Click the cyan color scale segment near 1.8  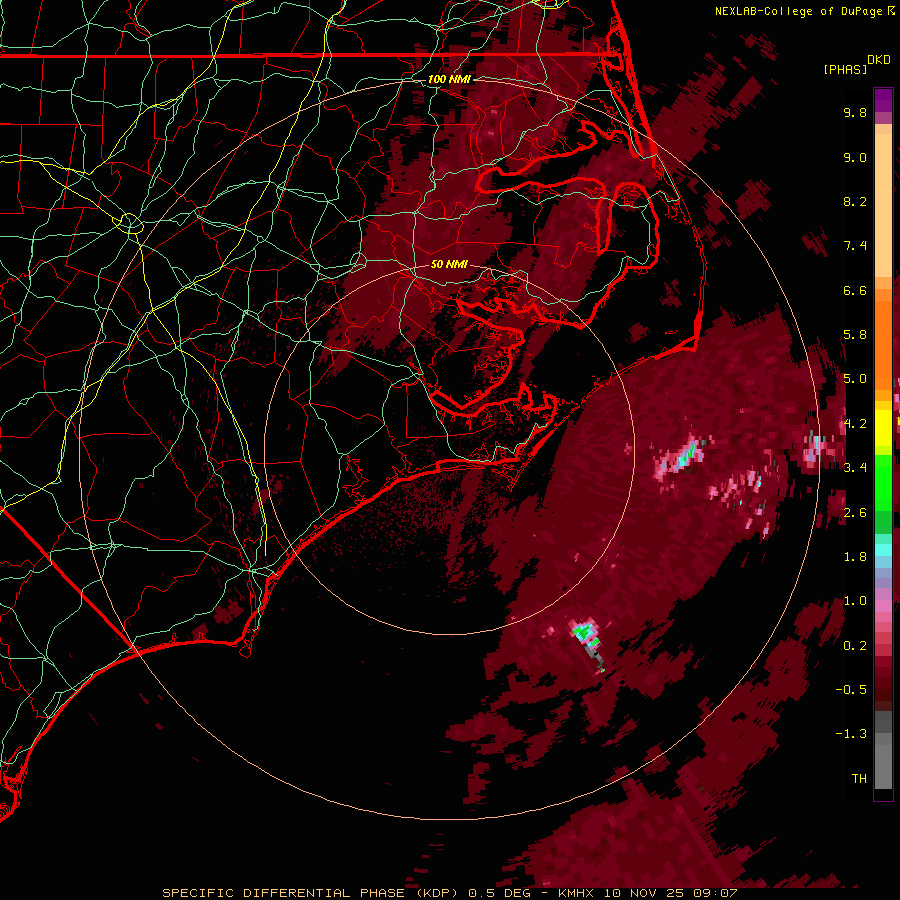click(x=883, y=550)
